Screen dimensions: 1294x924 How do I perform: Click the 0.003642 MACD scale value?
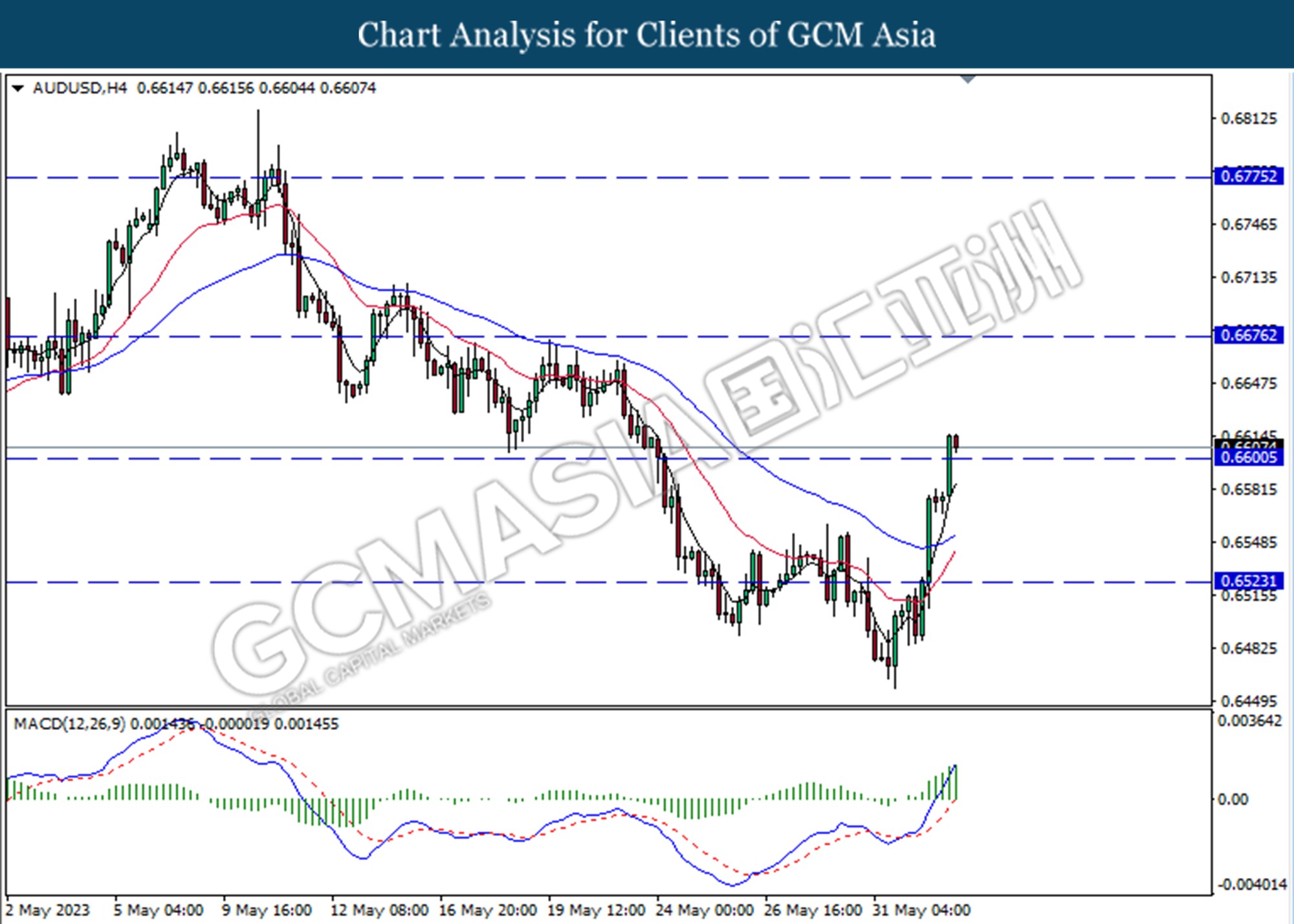[1249, 721]
